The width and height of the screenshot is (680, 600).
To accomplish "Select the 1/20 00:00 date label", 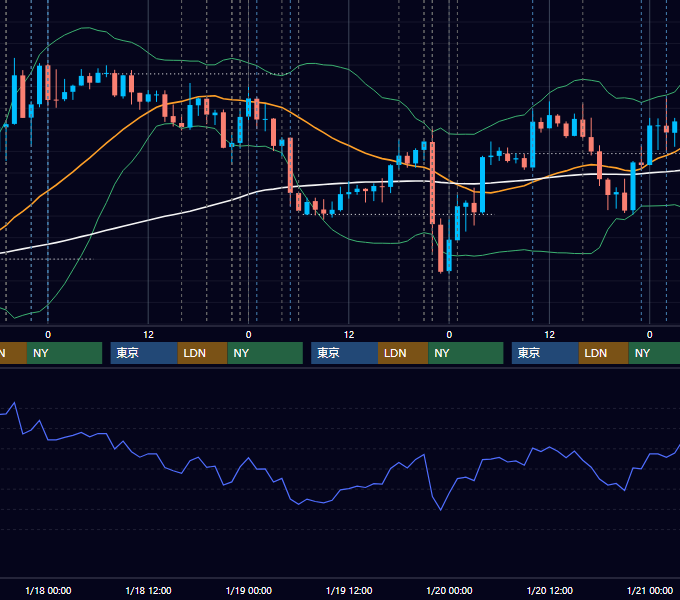I will (449, 590).
